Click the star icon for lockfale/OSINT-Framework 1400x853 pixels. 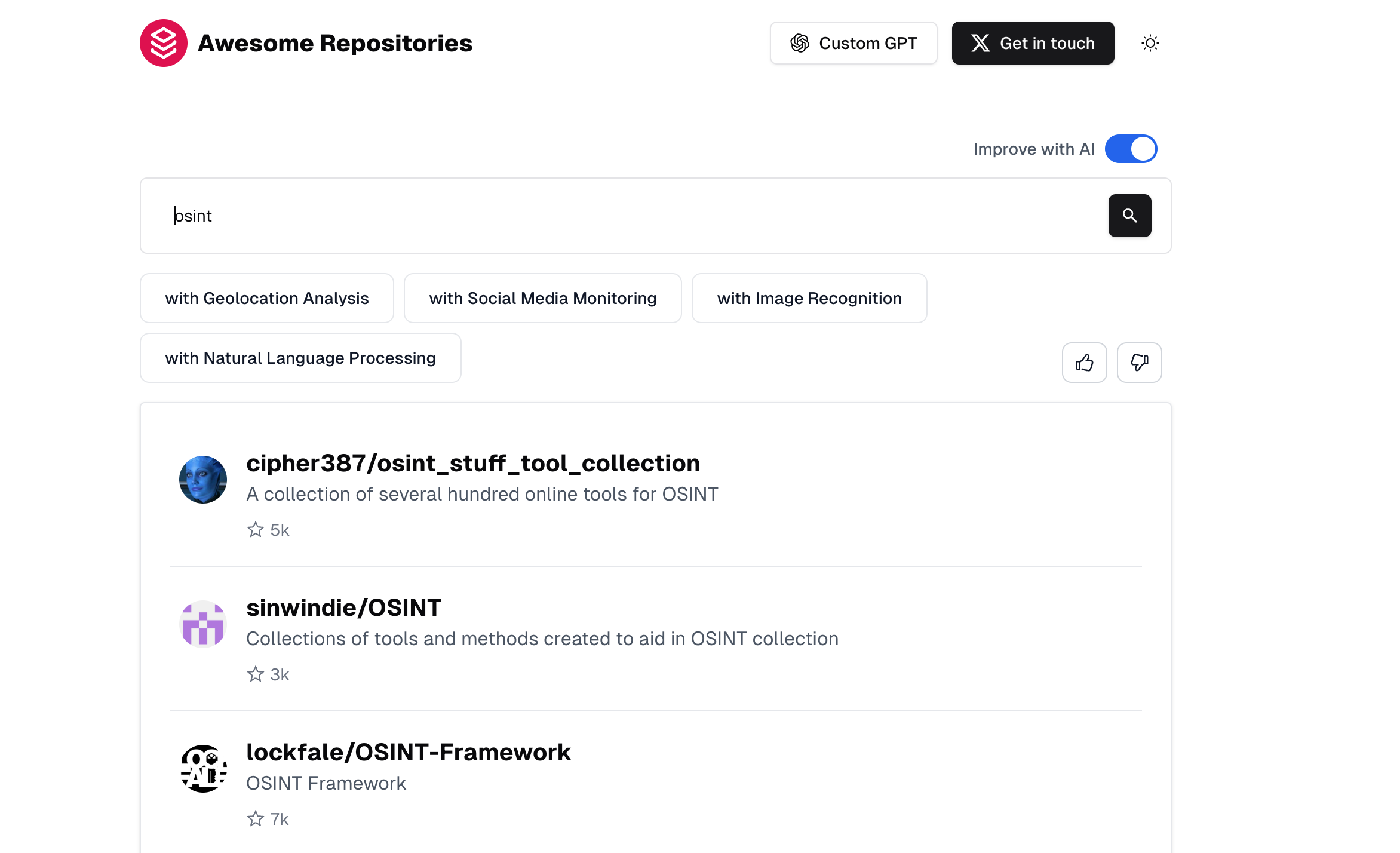point(256,819)
